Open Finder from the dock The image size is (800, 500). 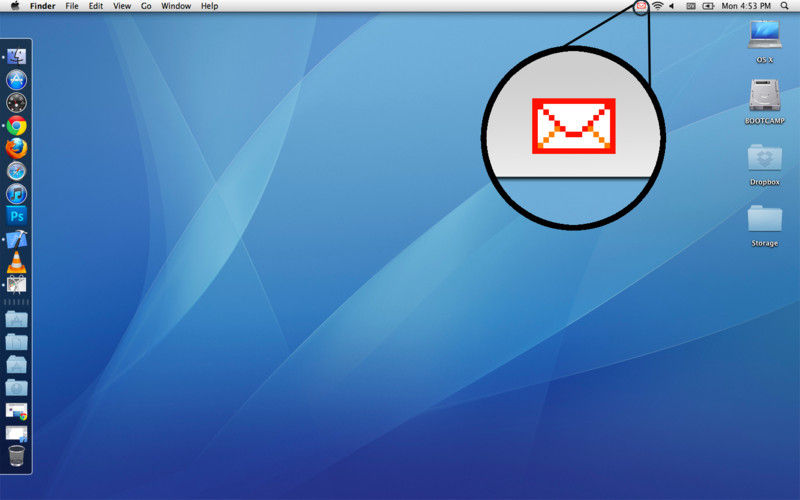(16, 57)
